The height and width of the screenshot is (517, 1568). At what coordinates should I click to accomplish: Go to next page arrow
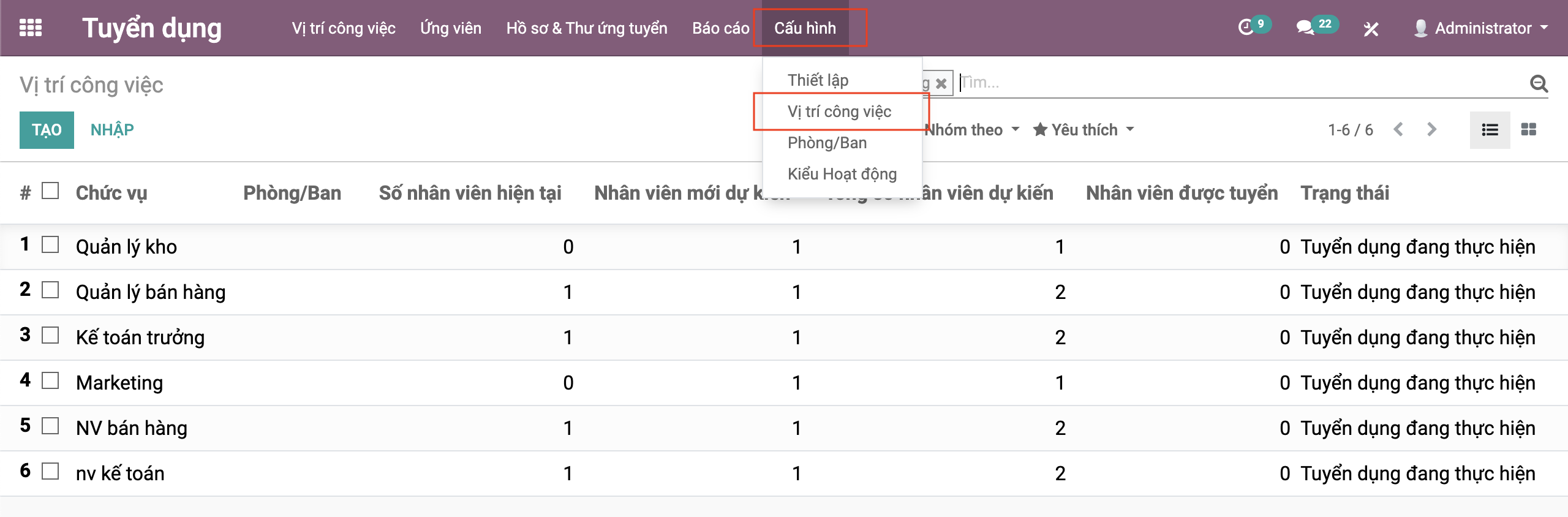coord(1431,130)
